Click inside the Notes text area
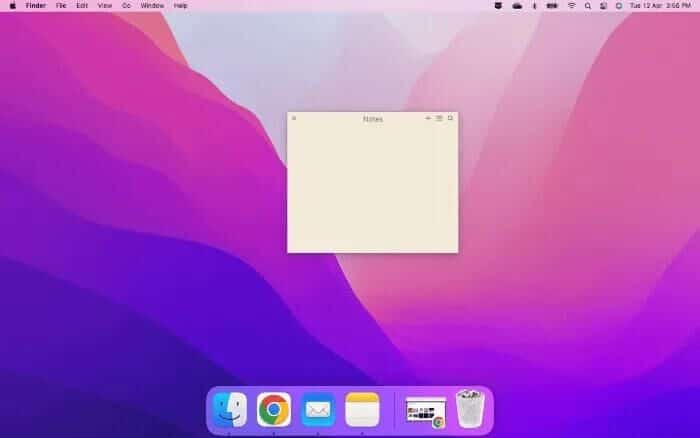 click(x=372, y=188)
